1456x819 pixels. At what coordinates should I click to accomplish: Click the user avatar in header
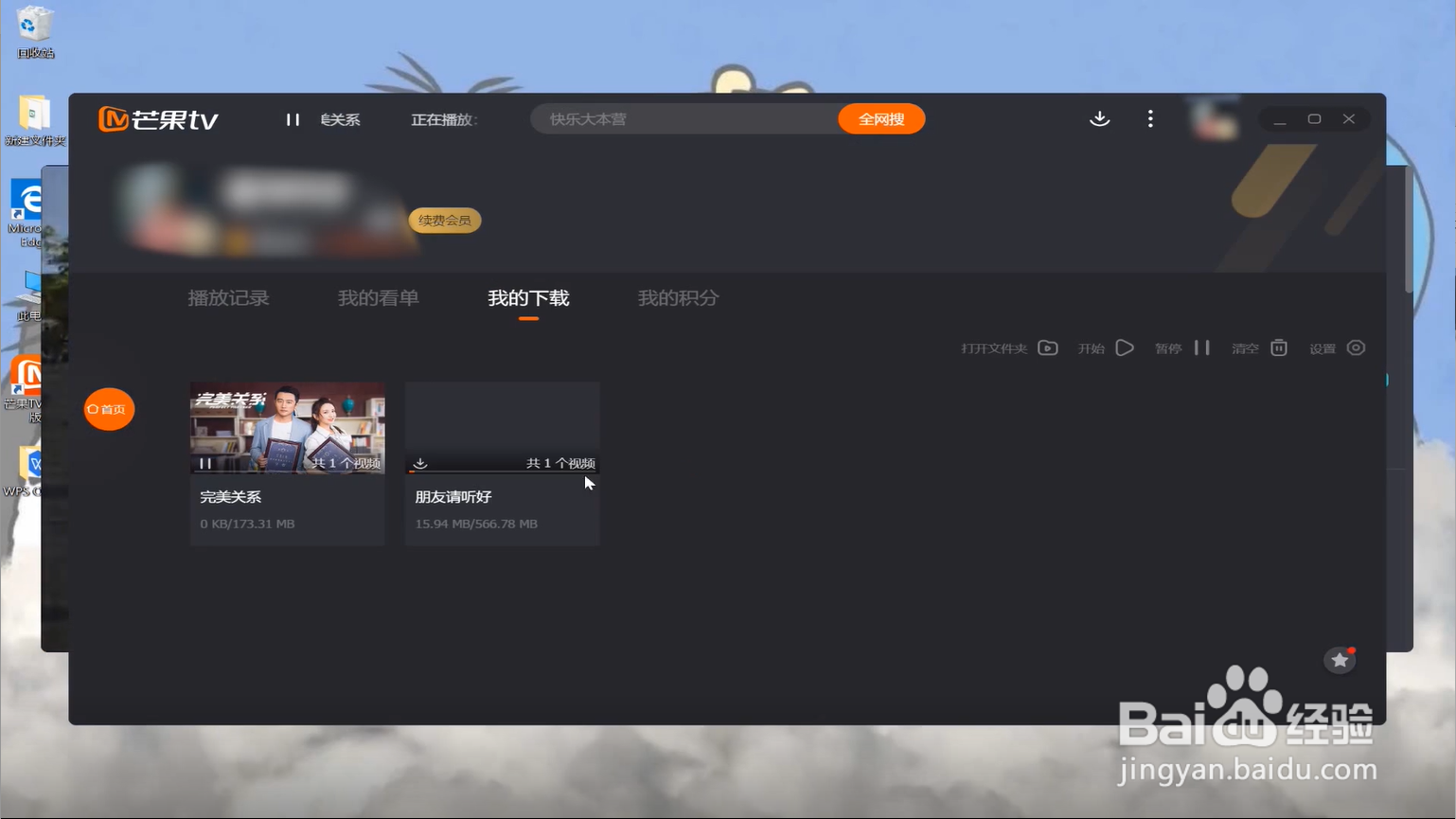point(1214,119)
